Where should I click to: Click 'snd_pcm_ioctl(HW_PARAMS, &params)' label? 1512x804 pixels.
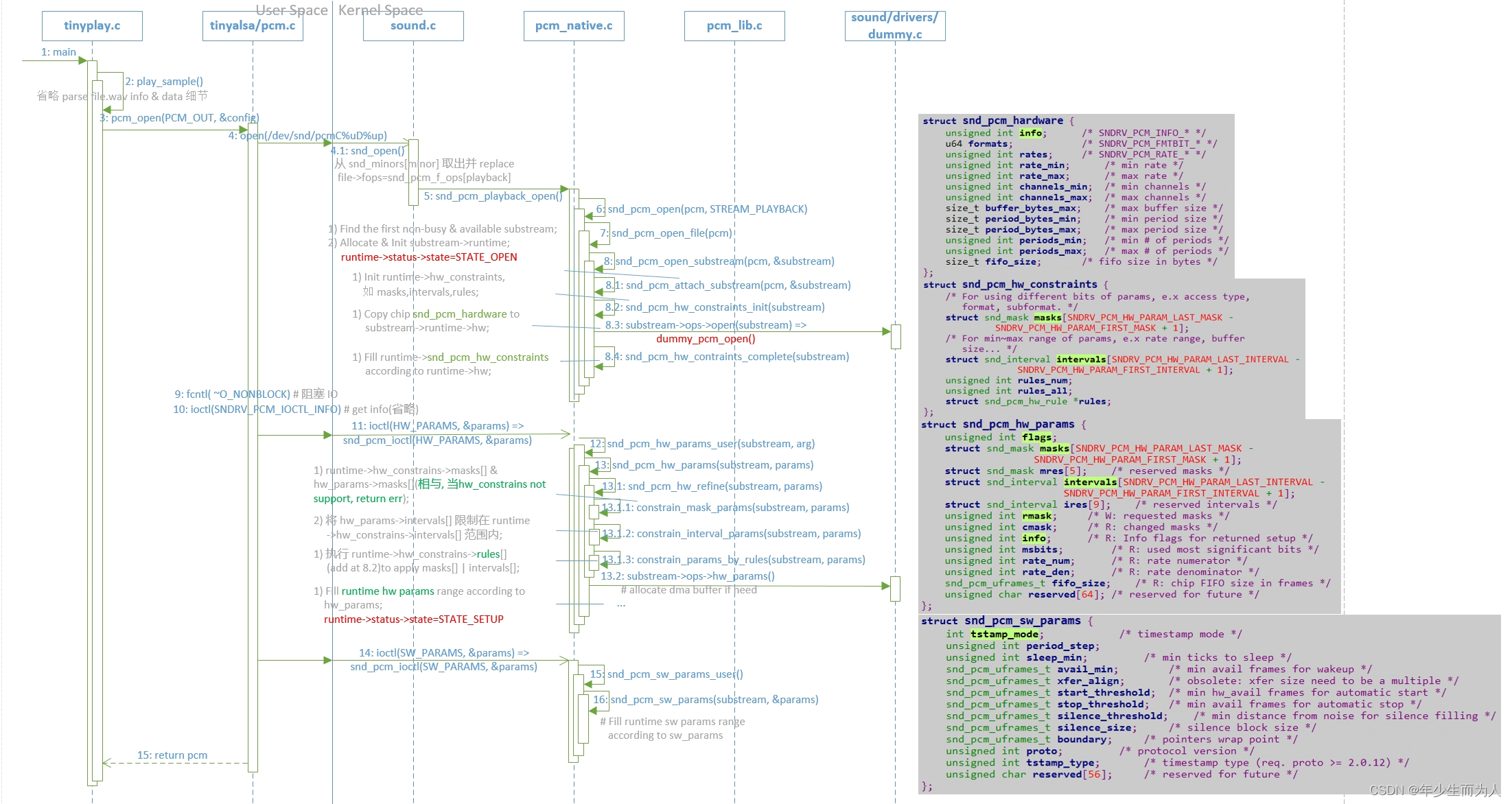coord(437,440)
